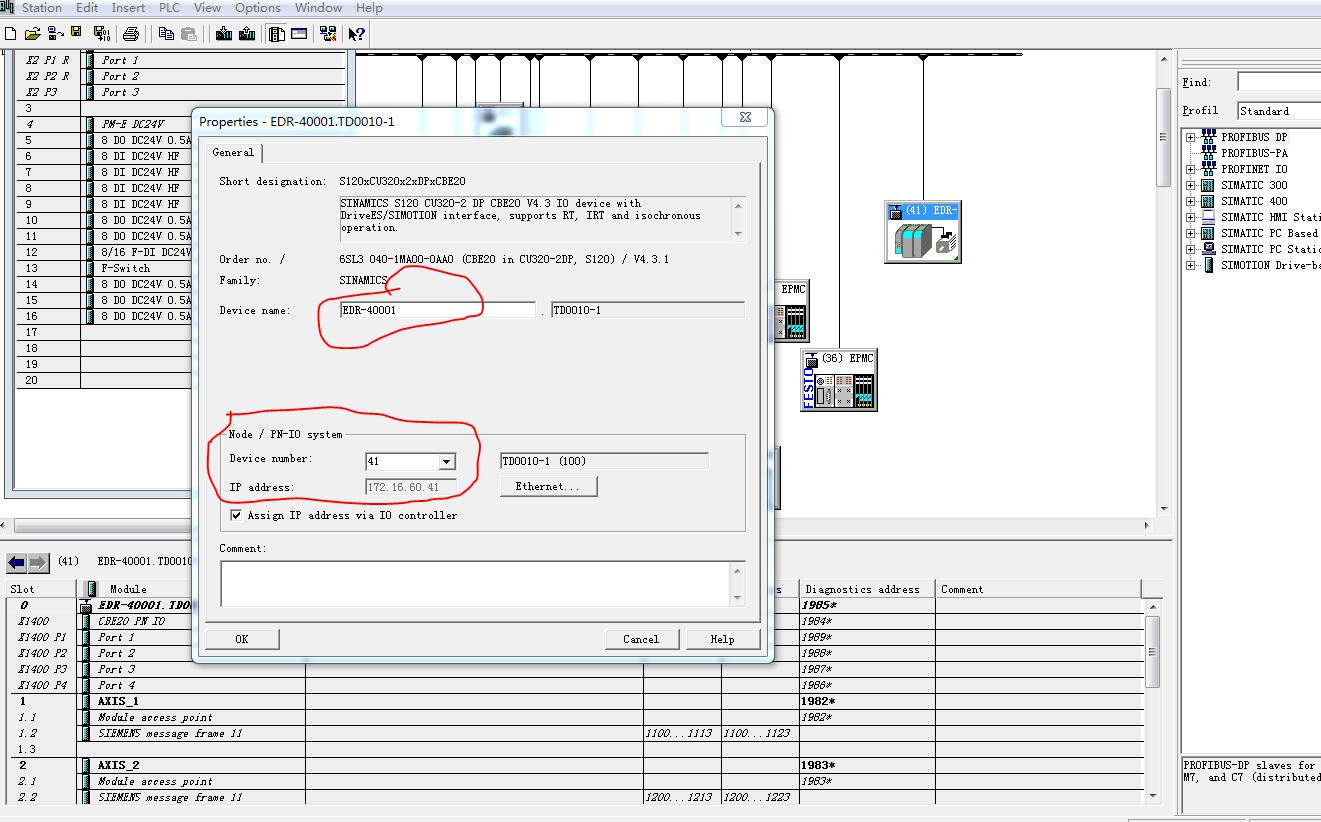The image size is (1321, 822).
Task: Click the Configure Network icon
Action: click(328, 34)
